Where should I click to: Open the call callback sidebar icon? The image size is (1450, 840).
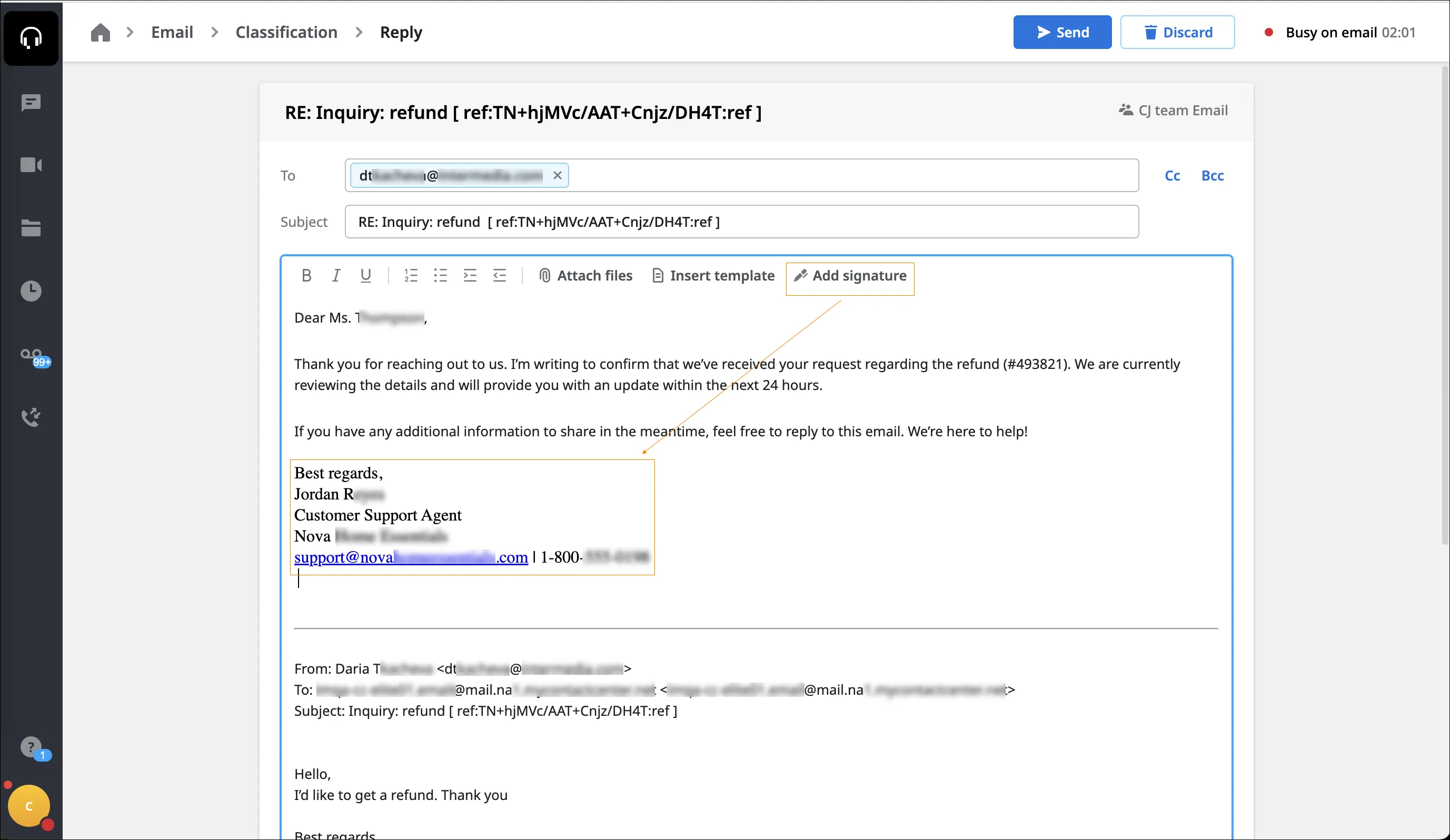[31, 417]
